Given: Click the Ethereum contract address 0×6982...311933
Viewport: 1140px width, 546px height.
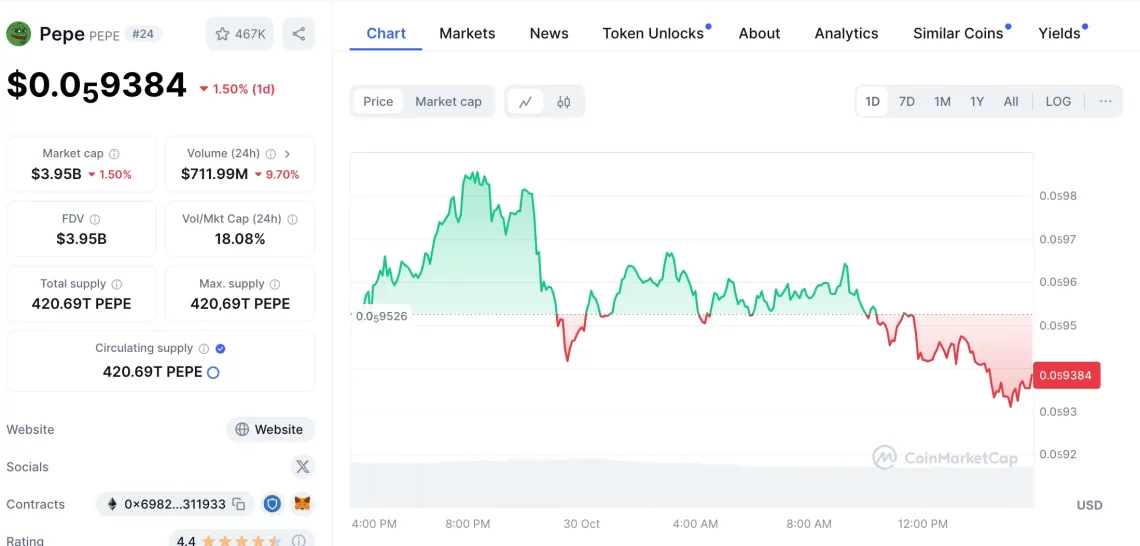Looking at the screenshot, I should 174,504.
